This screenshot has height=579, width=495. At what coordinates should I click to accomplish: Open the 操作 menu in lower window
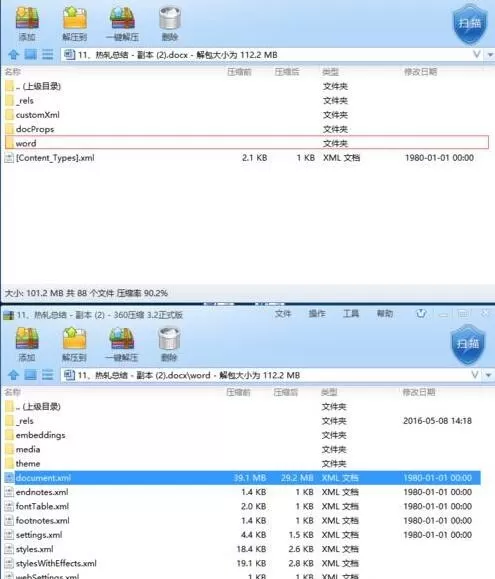[317, 314]
